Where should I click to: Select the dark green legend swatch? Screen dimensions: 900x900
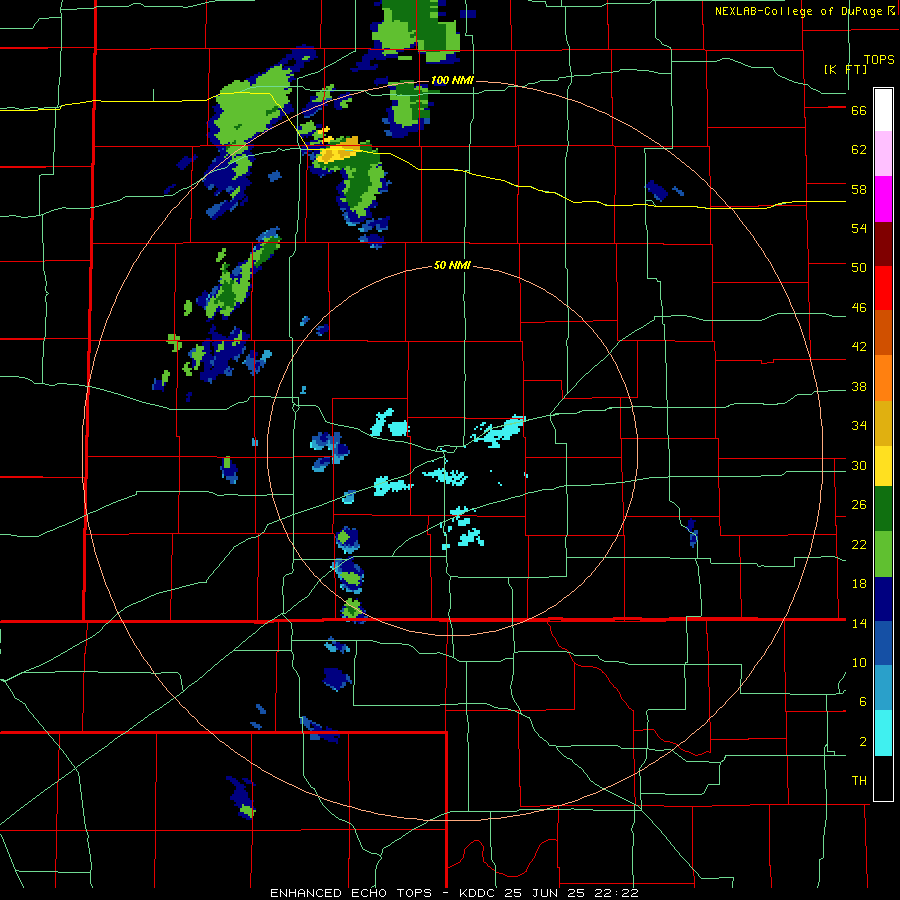(883, 509)
